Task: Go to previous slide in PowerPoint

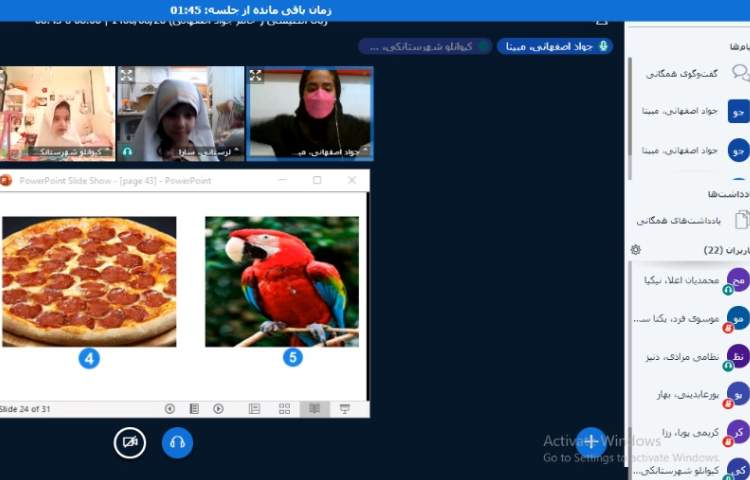Action: 170,409
